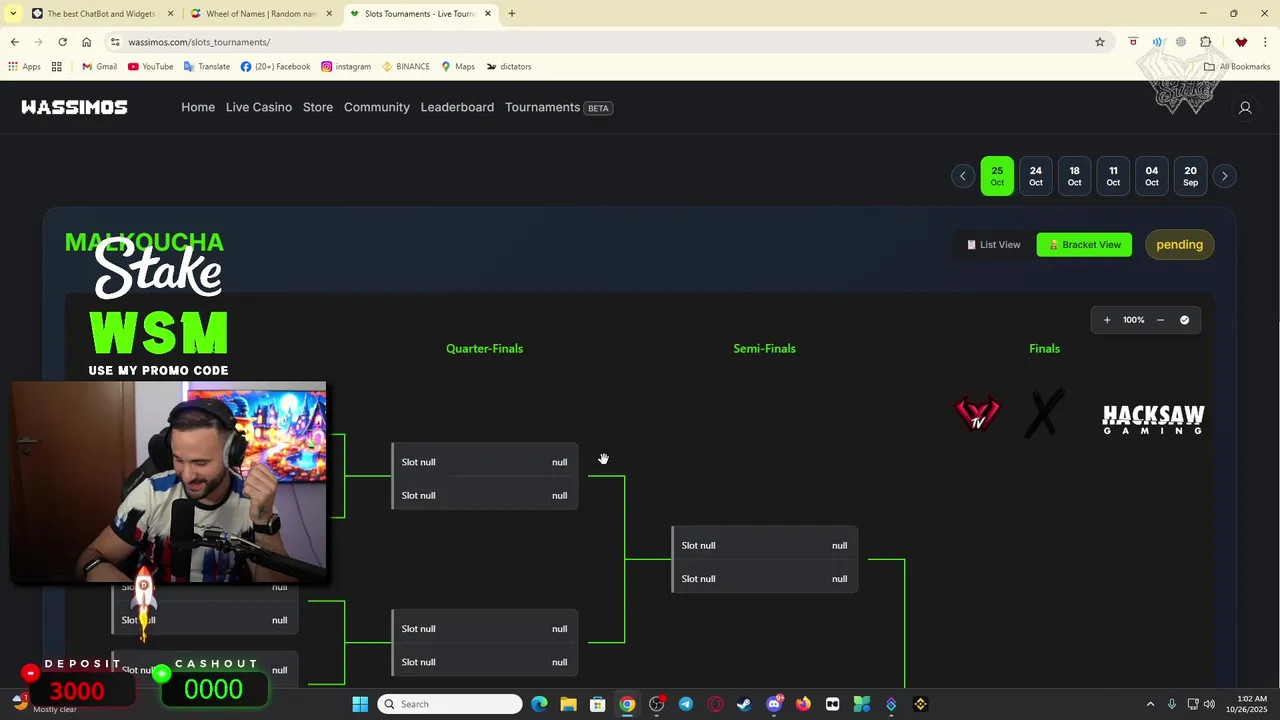
Task: Open a new browser tab
Action: (511, 14)
